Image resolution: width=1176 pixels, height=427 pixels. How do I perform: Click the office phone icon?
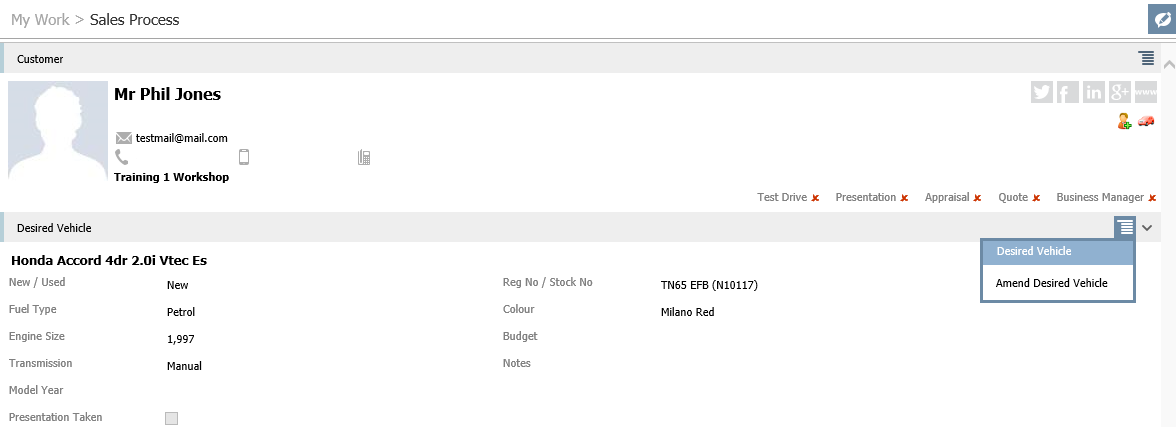[364, 157]
